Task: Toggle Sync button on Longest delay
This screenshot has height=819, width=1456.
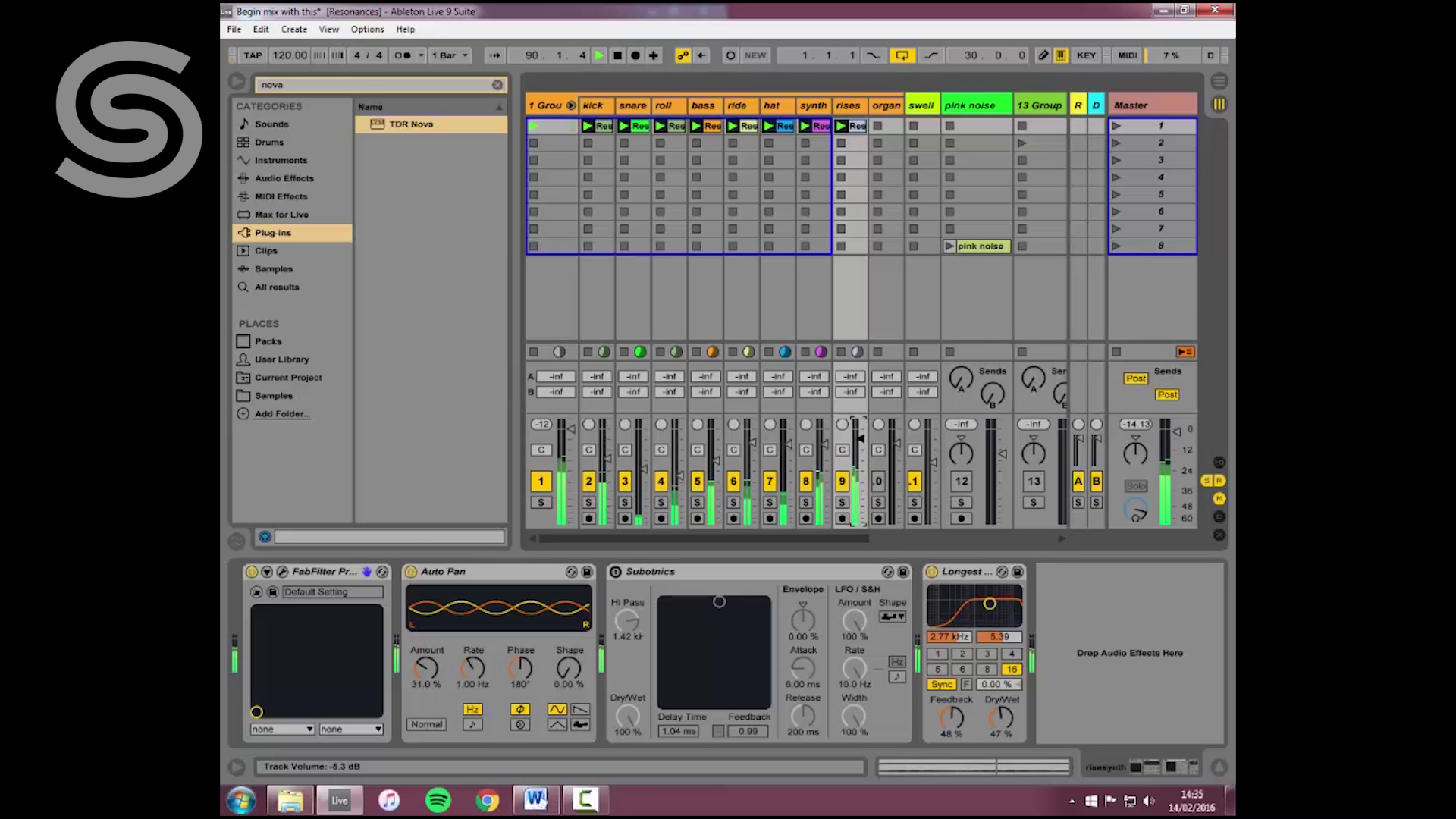Action: 941,684
